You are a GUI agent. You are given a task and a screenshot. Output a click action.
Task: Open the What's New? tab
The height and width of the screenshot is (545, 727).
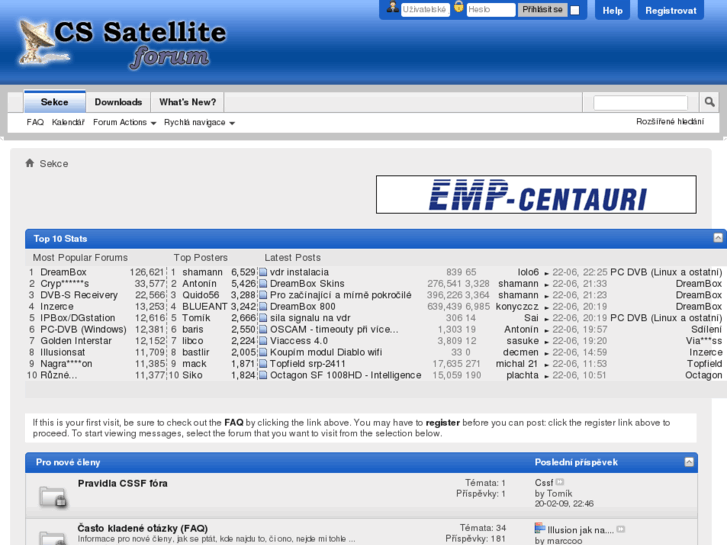187,102
